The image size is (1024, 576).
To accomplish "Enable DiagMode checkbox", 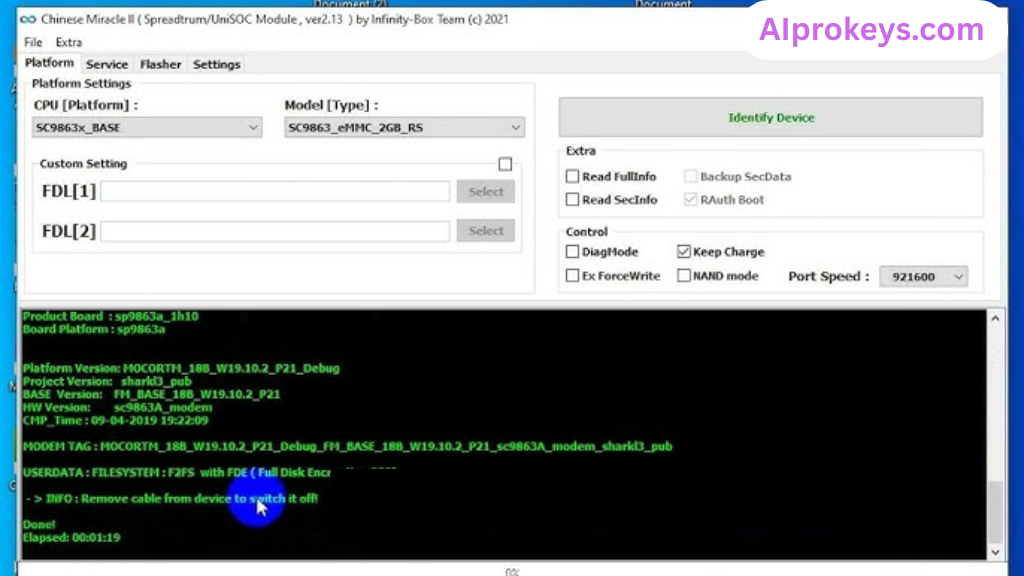I will point(572,251).
